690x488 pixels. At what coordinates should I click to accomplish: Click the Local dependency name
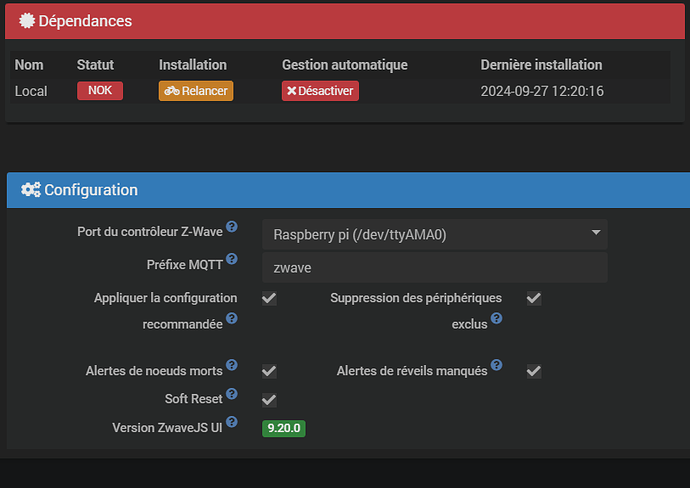click(31, 91)
